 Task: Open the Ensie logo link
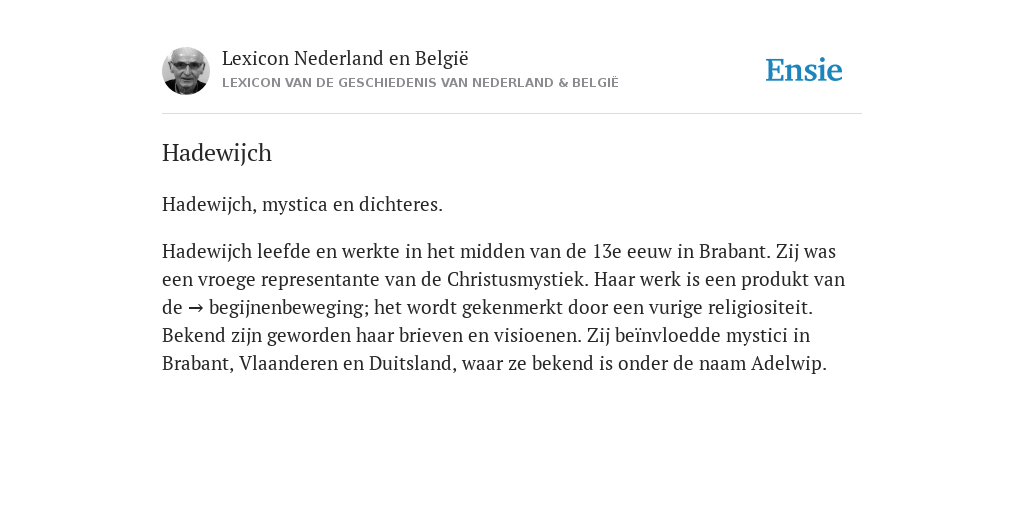[x=804, y=70]
